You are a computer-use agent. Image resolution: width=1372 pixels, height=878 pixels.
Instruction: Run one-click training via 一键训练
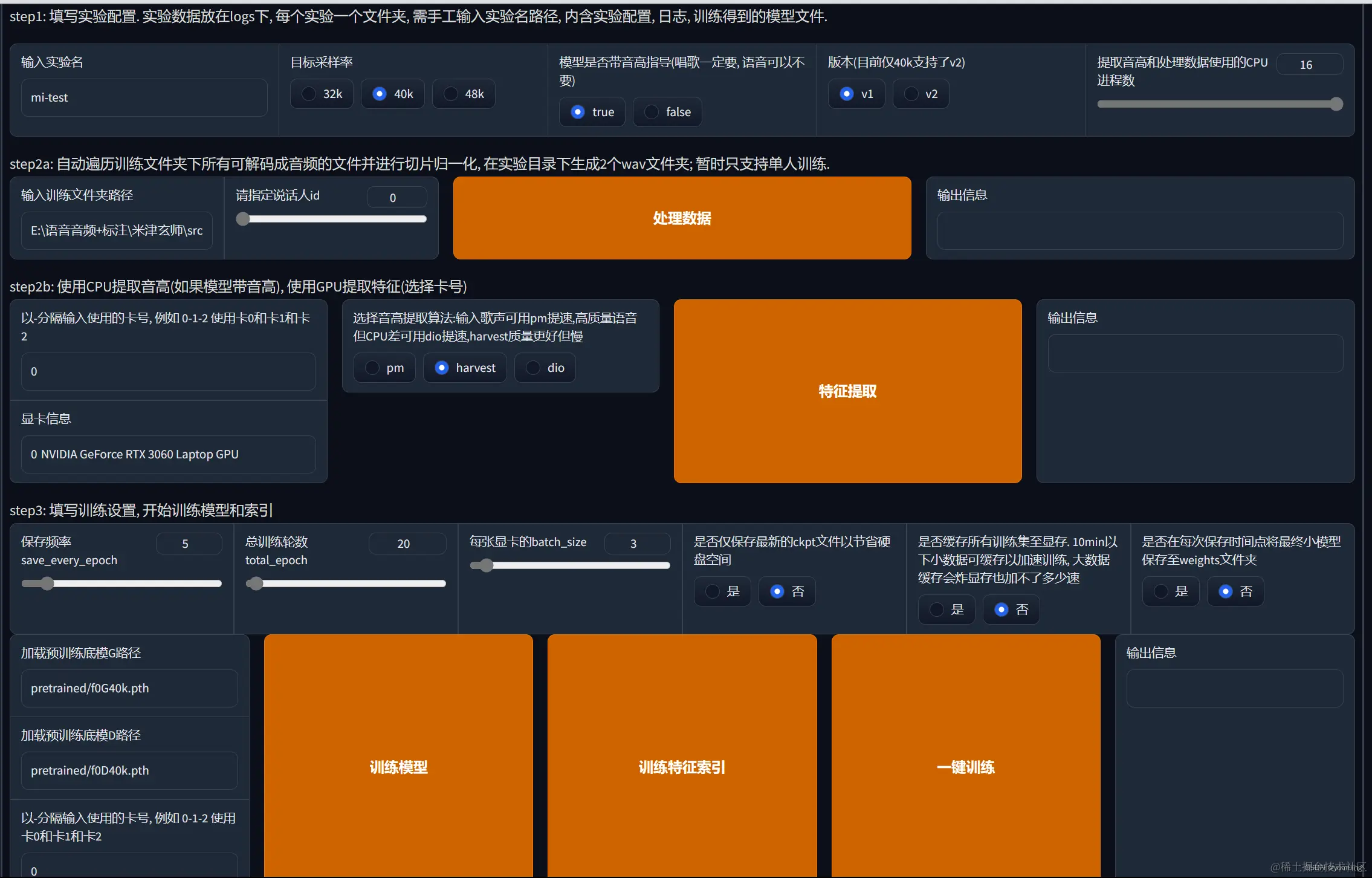pyautogui.click(x=966, y=767)
